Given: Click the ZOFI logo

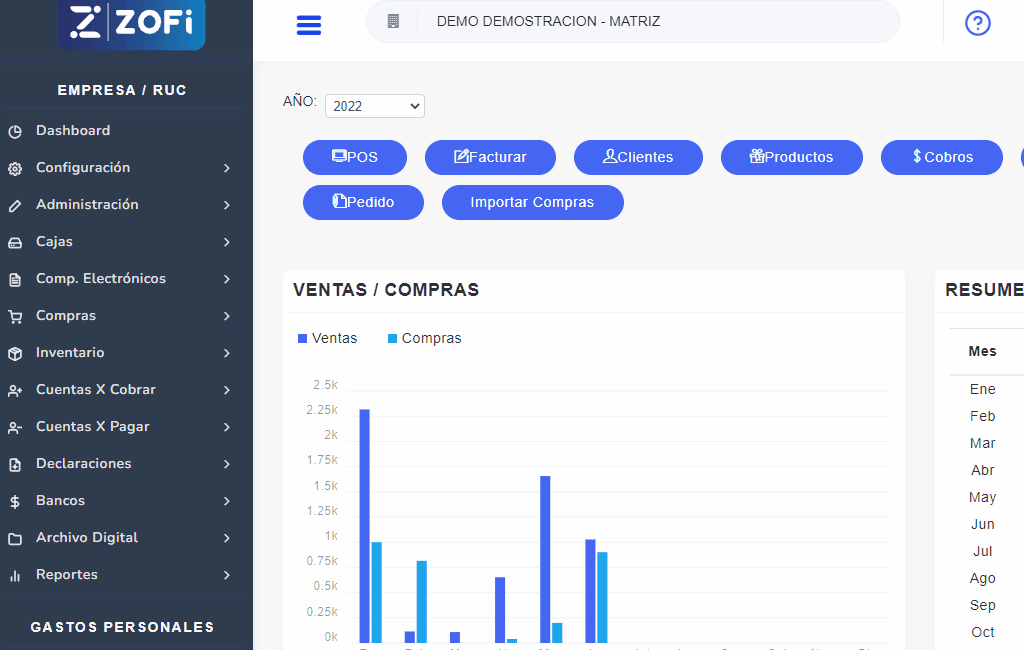Looking at the screenshot, I should [131, 23].
